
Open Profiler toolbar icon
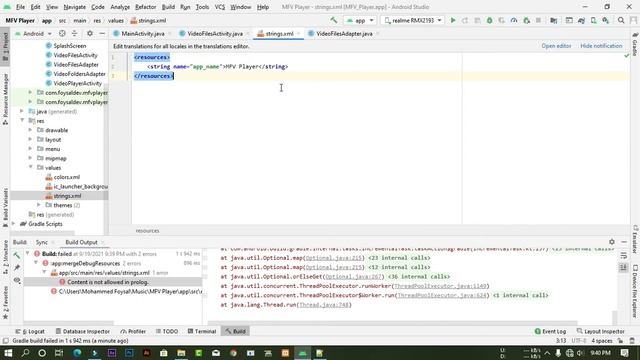(514, 20)
